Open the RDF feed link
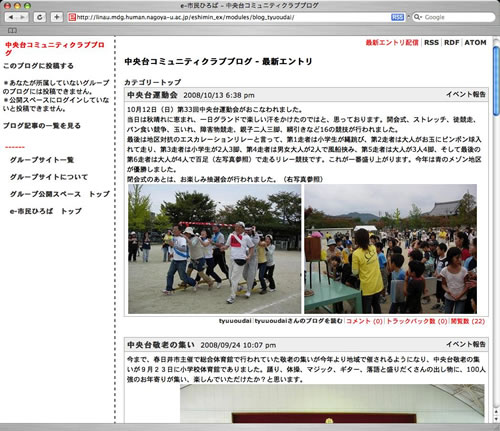500x431 pixels. tap(452, 43)
